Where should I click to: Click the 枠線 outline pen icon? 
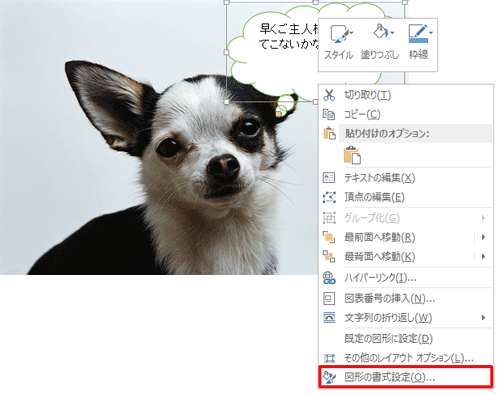[x=418, y=33]
